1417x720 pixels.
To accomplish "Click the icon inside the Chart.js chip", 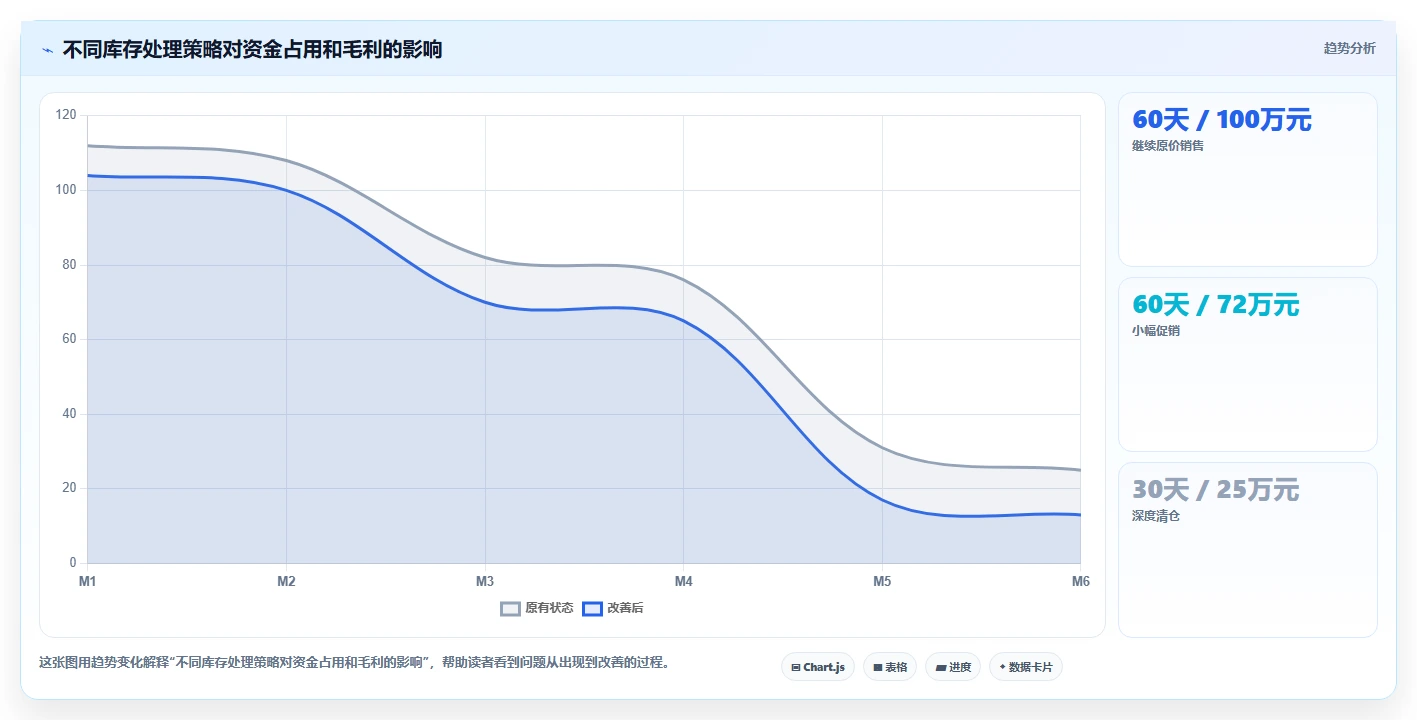I will [x=795, y=667].
